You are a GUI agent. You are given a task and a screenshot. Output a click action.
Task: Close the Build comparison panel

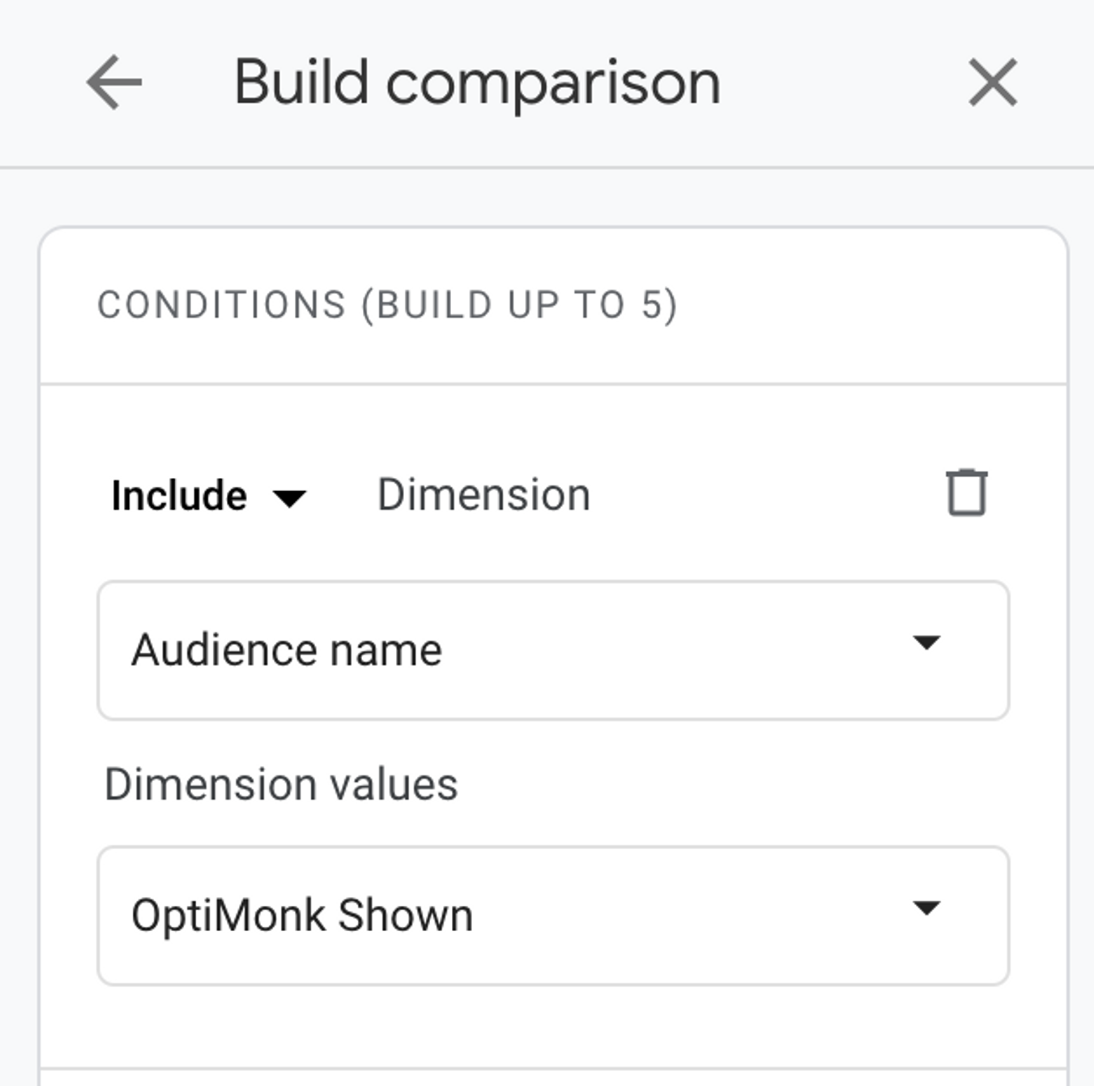(x=993, y=82)
